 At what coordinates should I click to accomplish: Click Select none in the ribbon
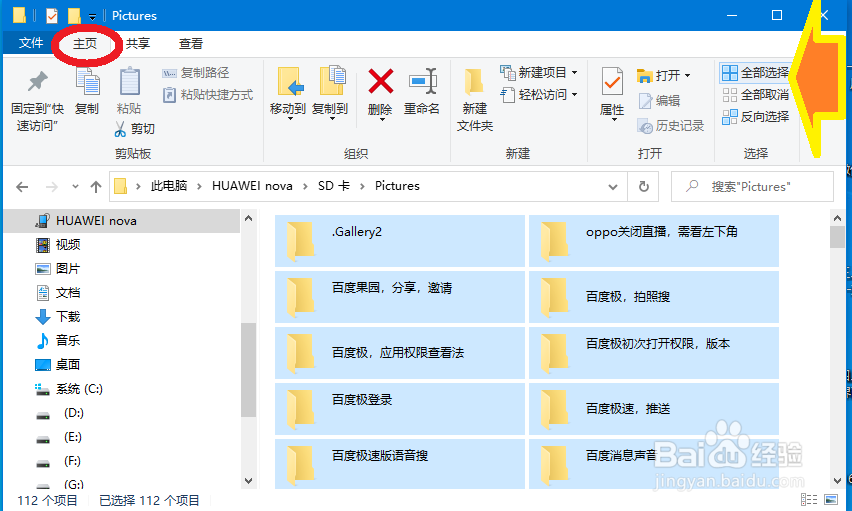(x=756, y=95)
